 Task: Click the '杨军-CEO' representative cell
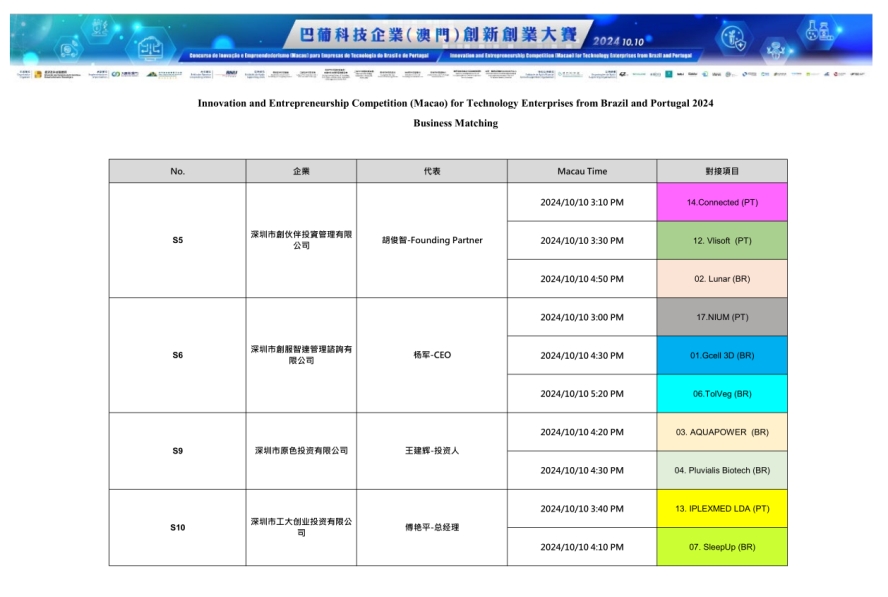[432, 355]
